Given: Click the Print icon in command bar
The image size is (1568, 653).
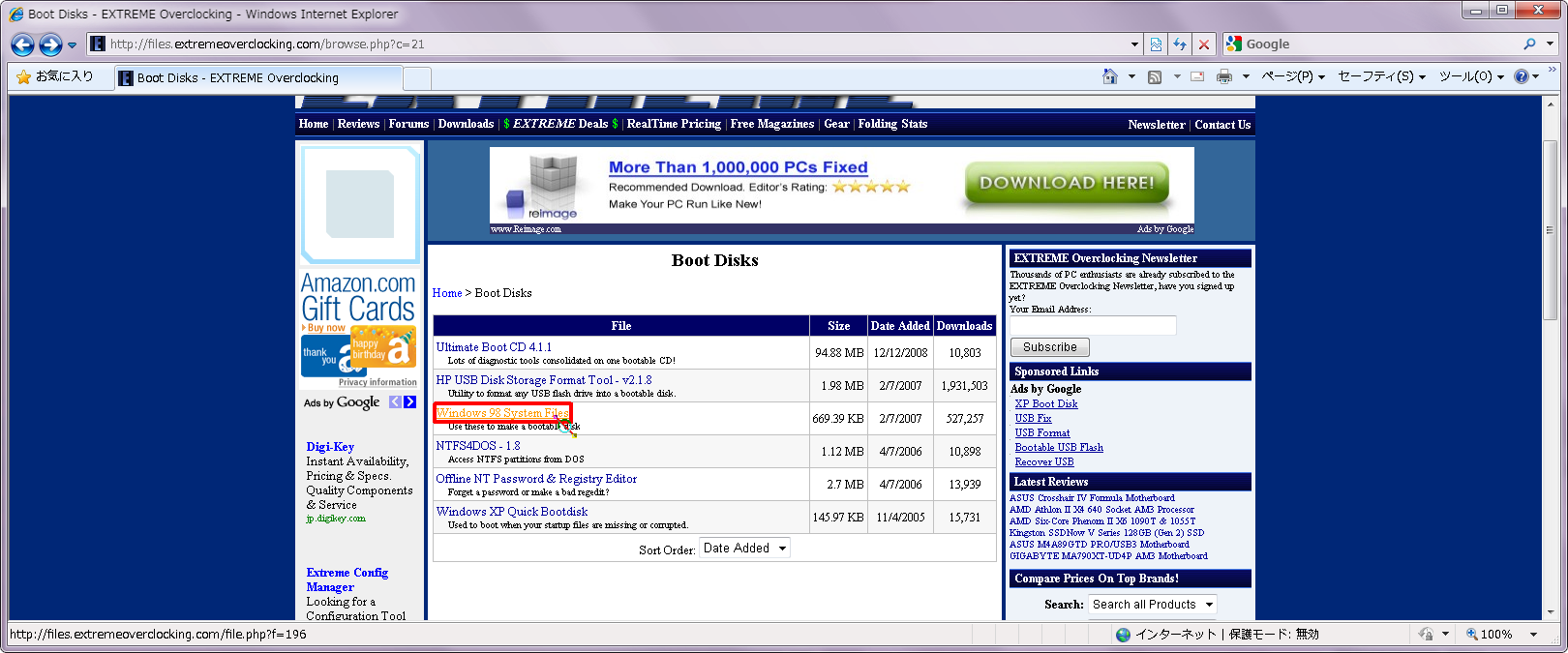Looking at the screenshot, I should [x=1224, y=76].
